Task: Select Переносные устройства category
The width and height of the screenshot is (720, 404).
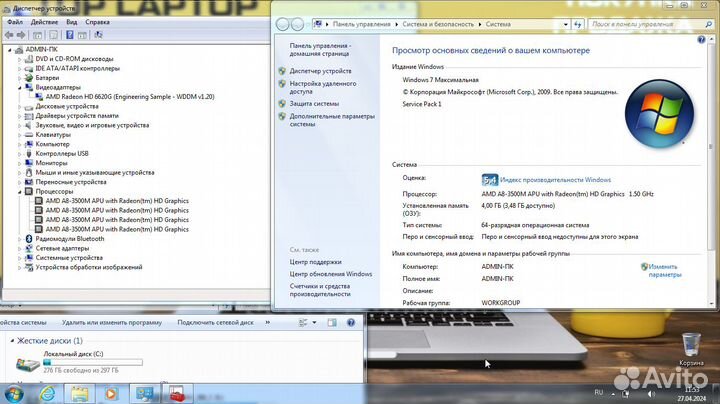Action: 71,182
